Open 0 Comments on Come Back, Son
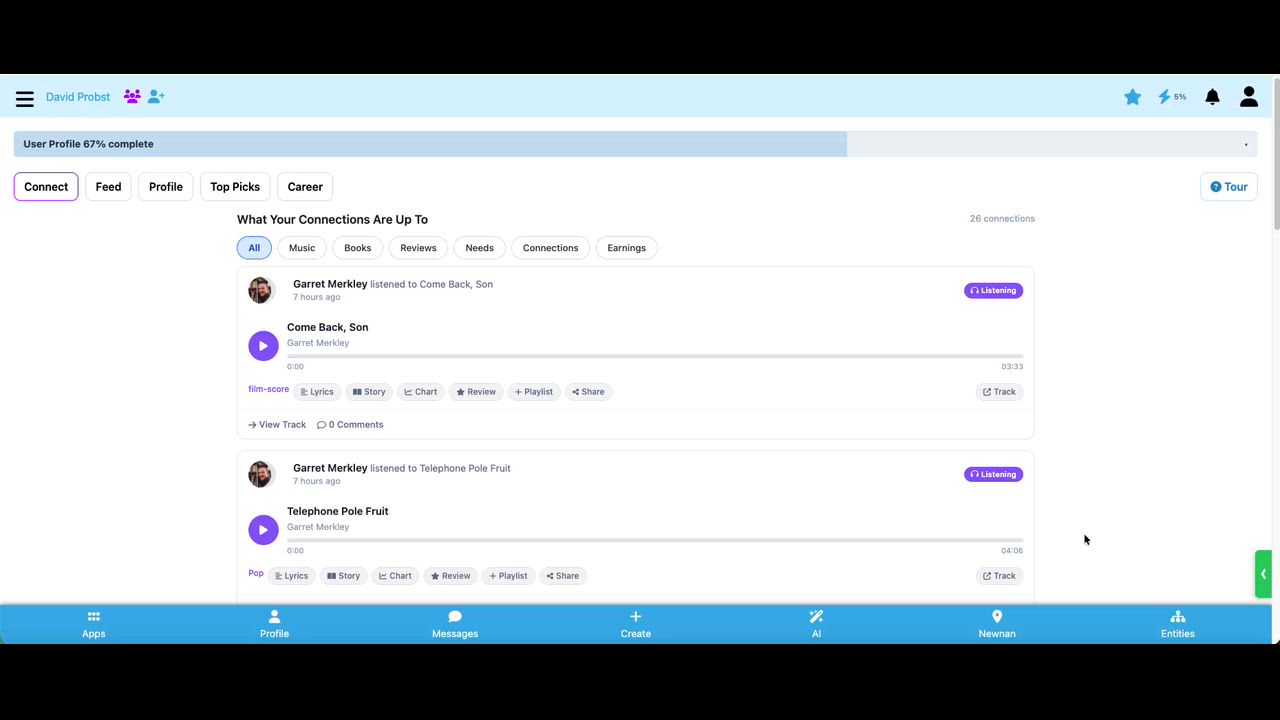Screen dimensions: 1280x720 click(350, 425)
